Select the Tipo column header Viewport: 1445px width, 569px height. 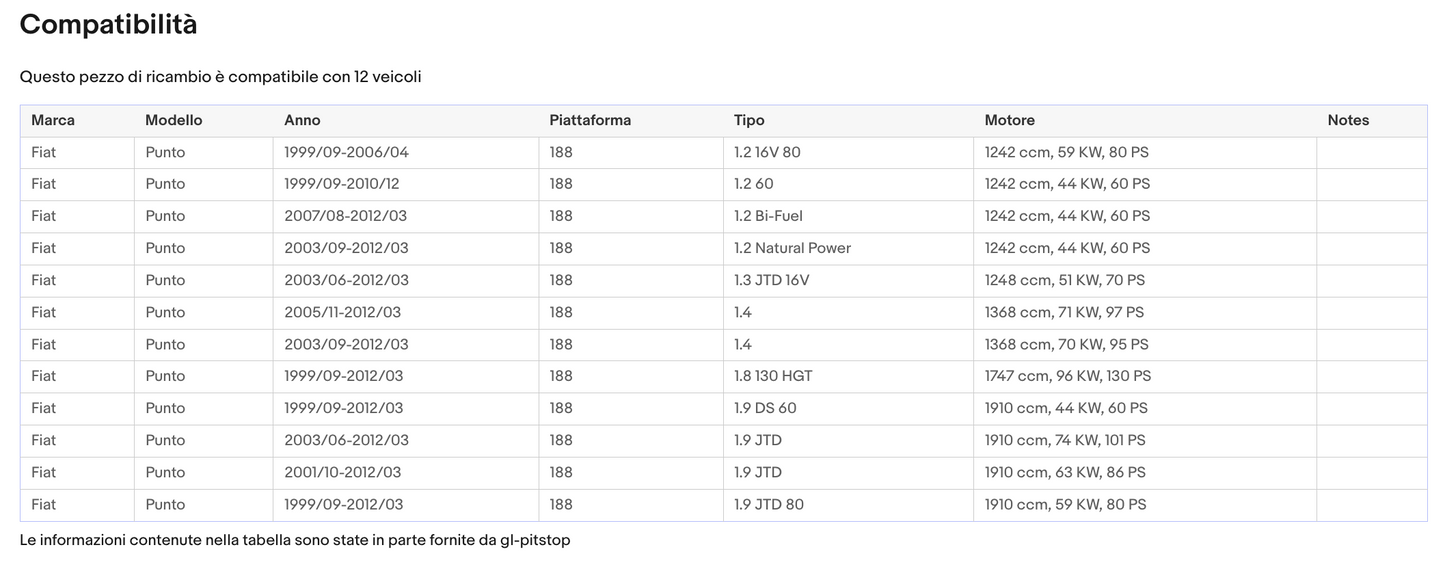click(749, 120)
